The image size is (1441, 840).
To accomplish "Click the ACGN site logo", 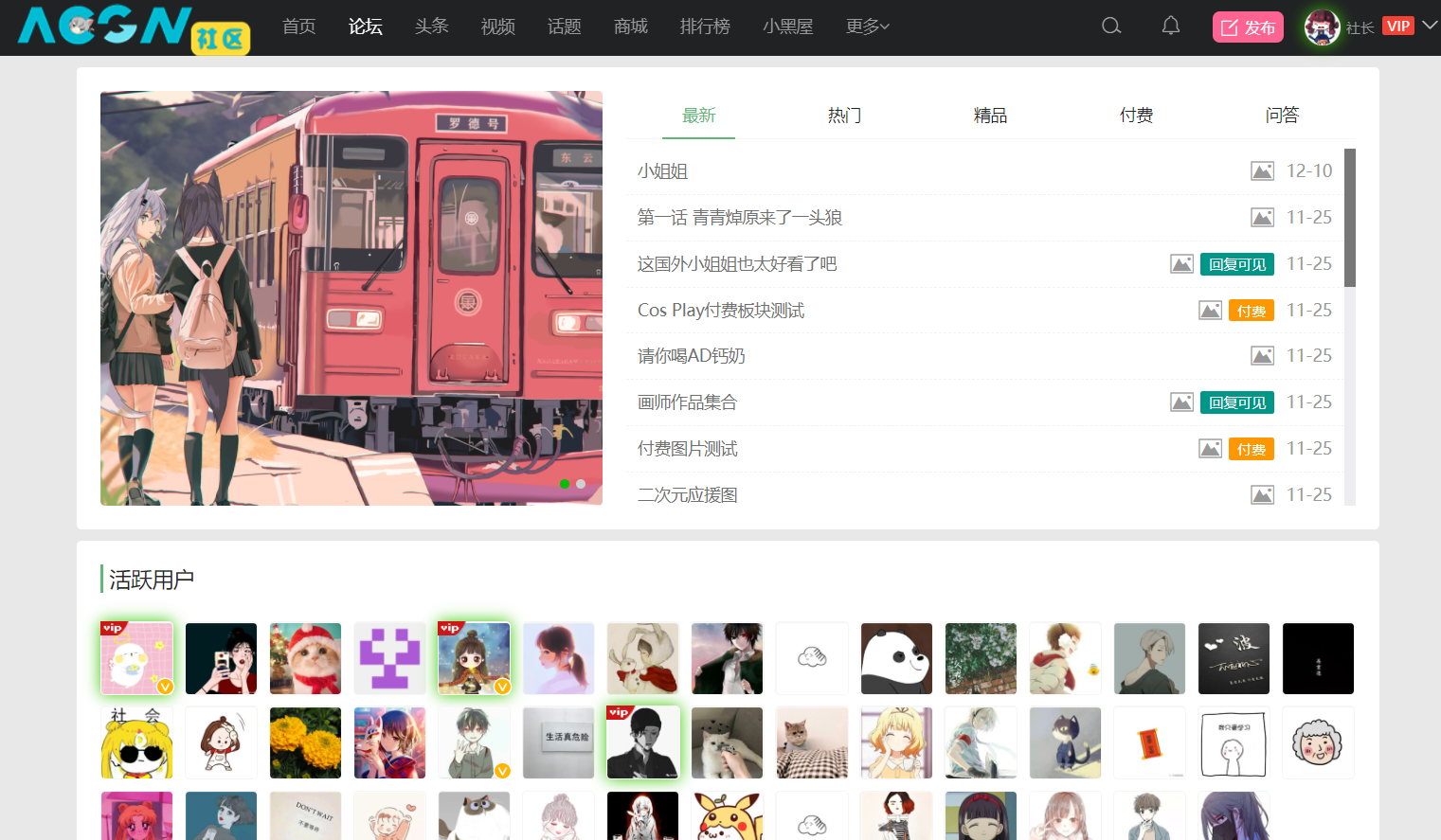I will 133,27.
